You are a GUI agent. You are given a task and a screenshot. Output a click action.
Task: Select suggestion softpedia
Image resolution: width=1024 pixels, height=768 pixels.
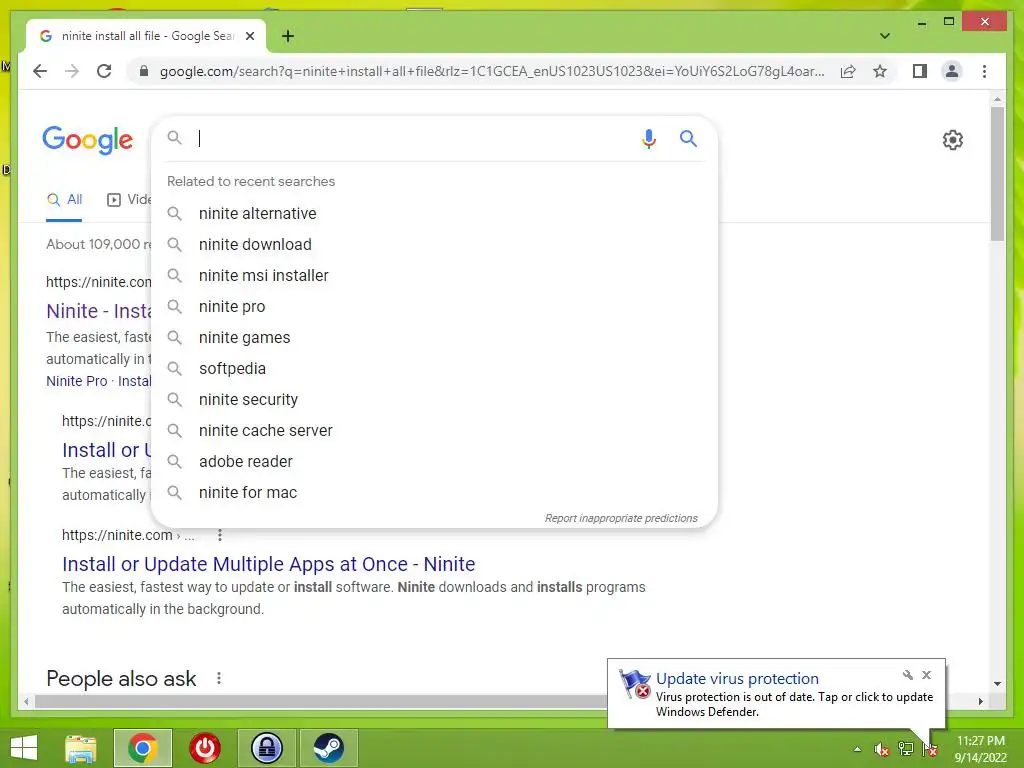pos(434,368)
